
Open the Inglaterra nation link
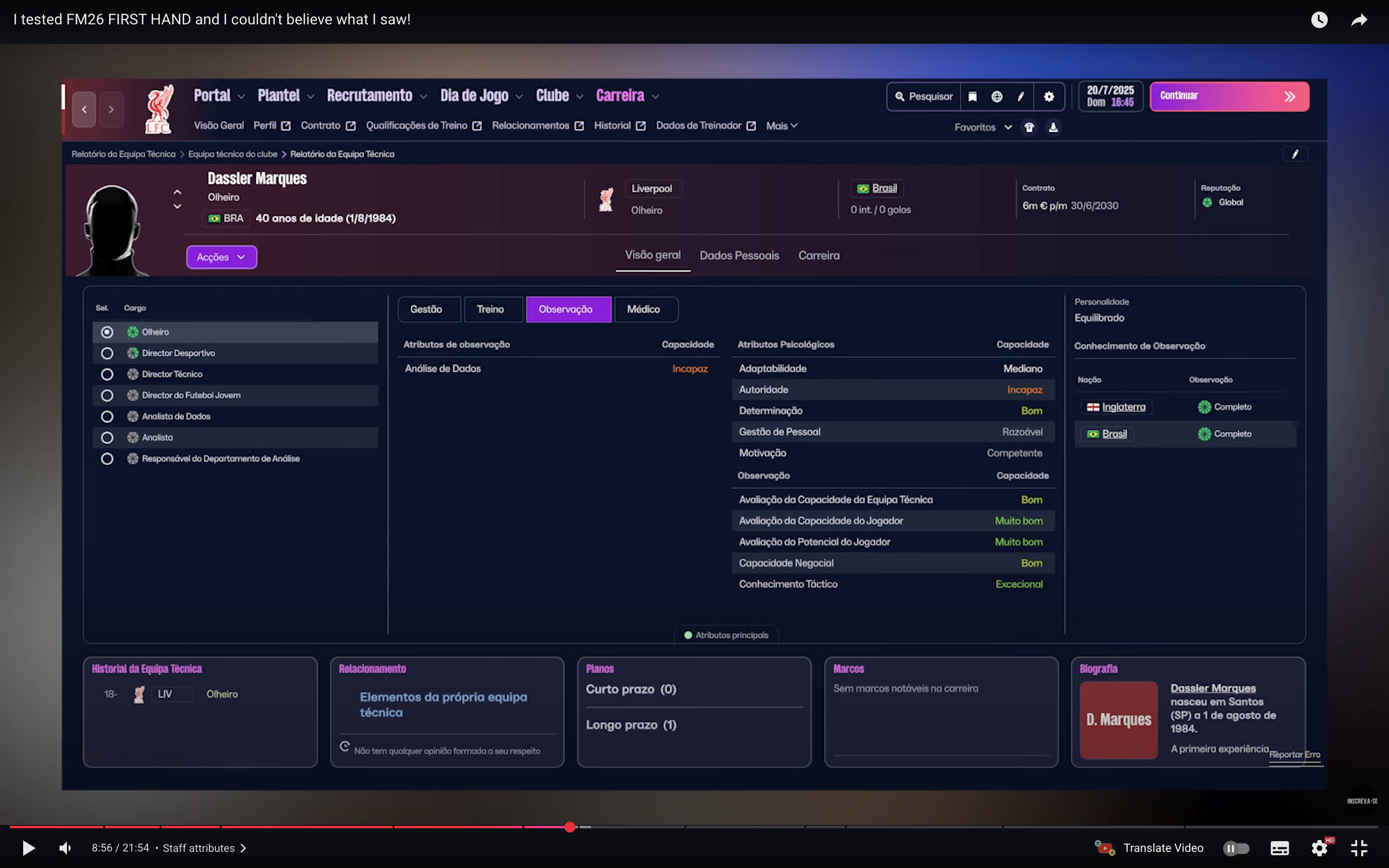(x=1123, y=407)
